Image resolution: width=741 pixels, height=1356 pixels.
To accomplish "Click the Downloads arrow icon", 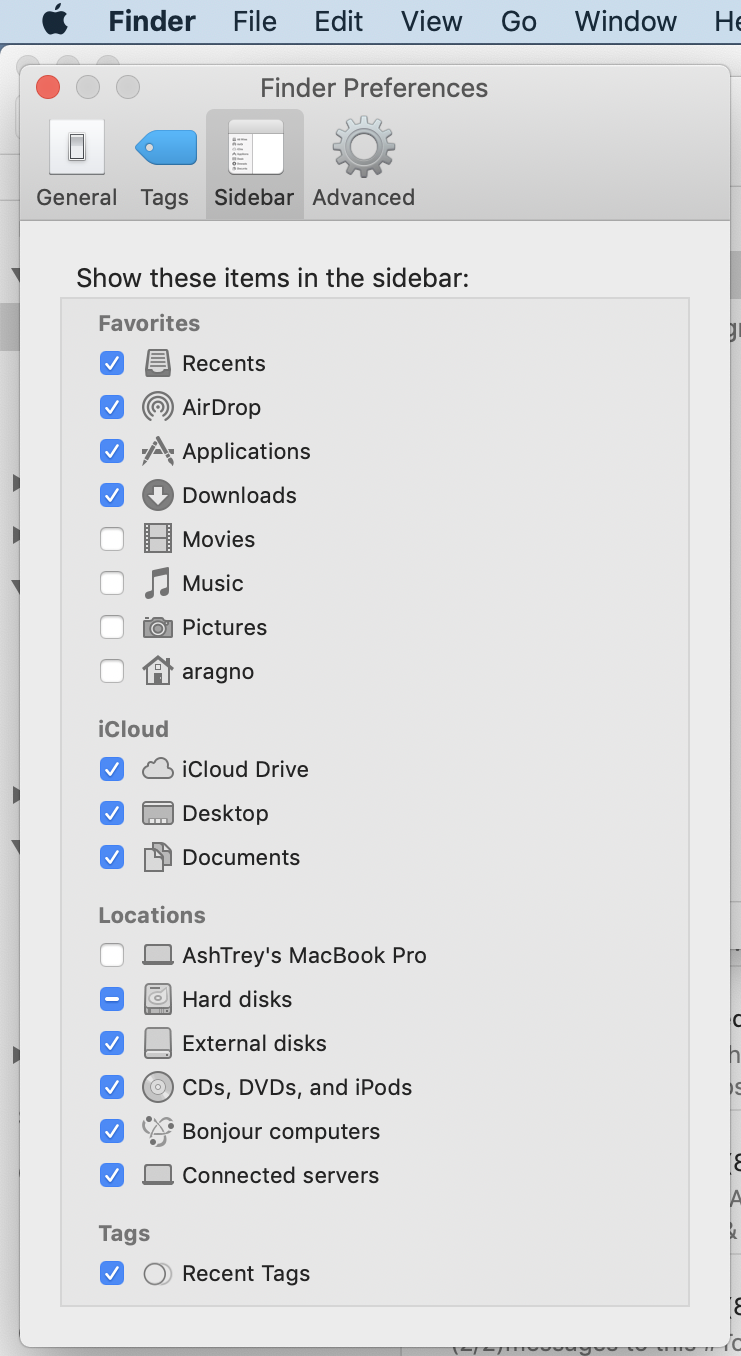I will [x=158, y=495].
